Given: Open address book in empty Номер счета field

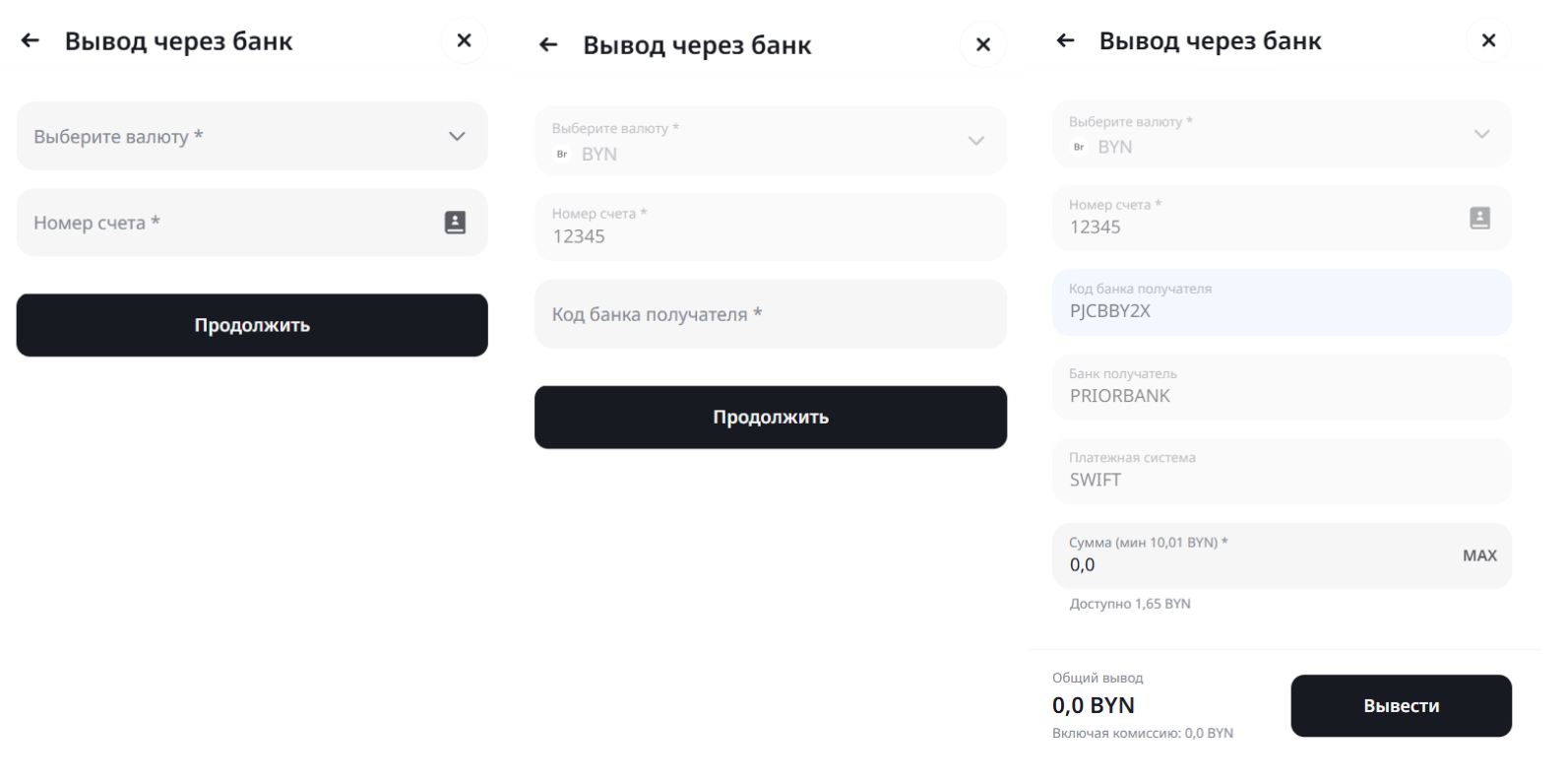Looking at the screenshot, I should coord(455,223).
